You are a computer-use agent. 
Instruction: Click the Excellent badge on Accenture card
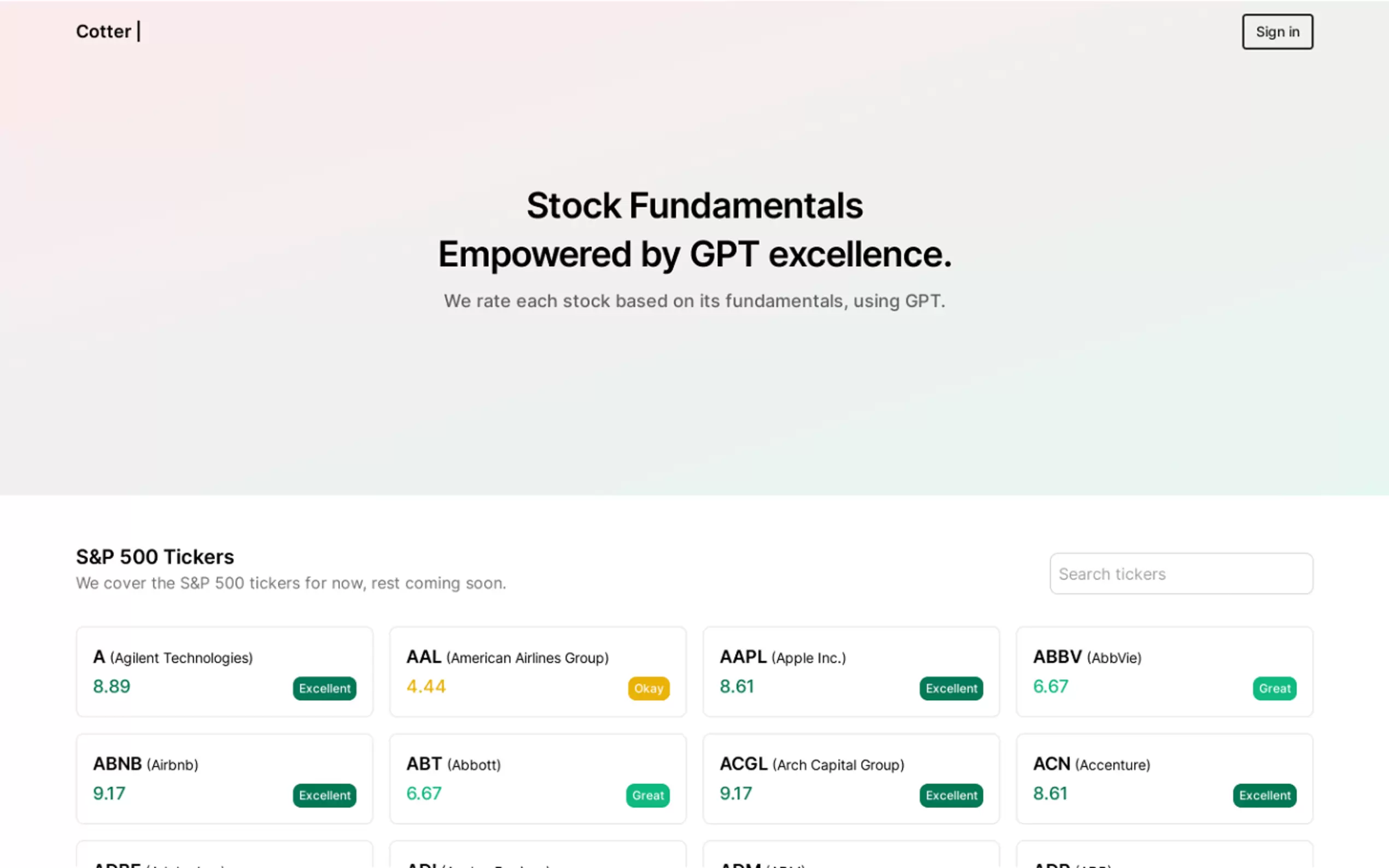(x=1264, y=796)
